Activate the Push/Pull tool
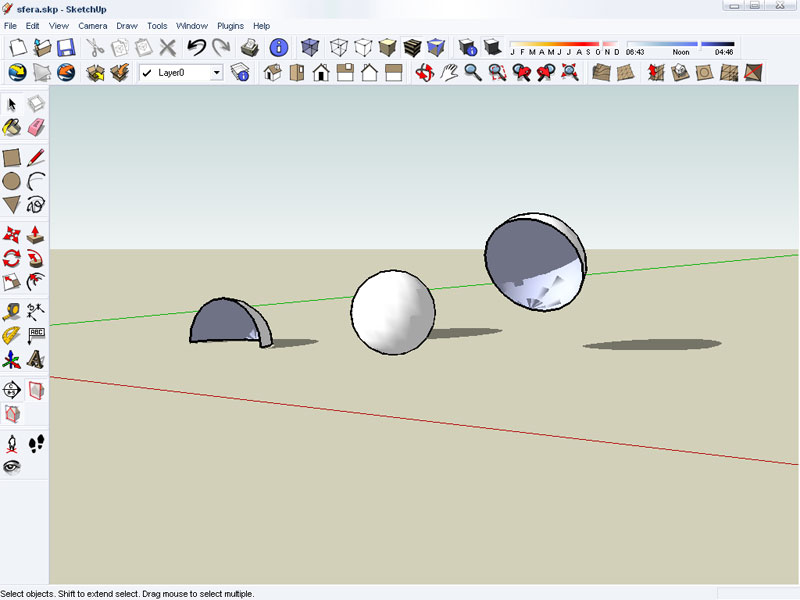800x600 pixels. [x=36, y=235]
